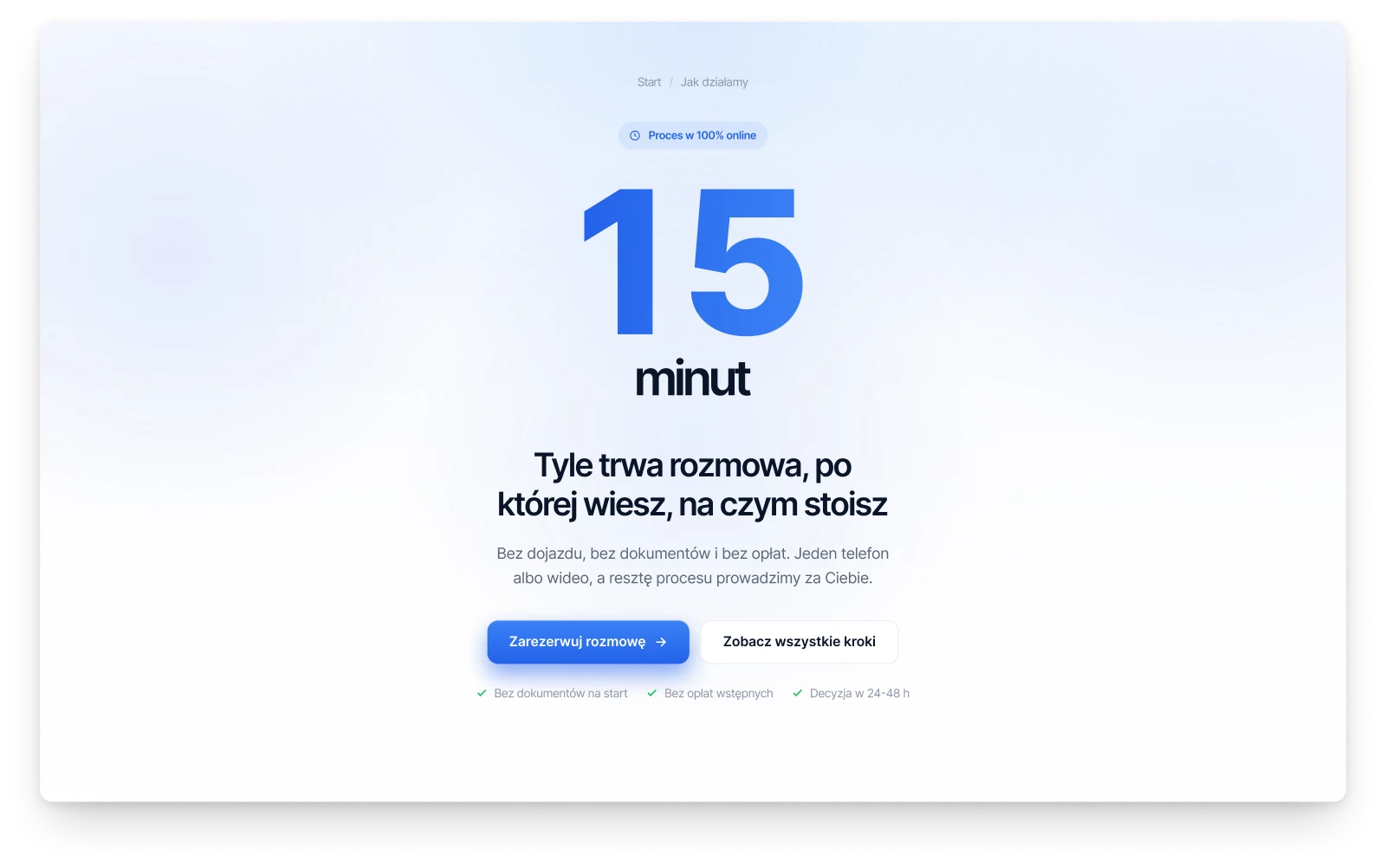Screen dimensions: 1386x868
Task: Click the text Decyzja w 24-48 h
Action: click(859, 694)
